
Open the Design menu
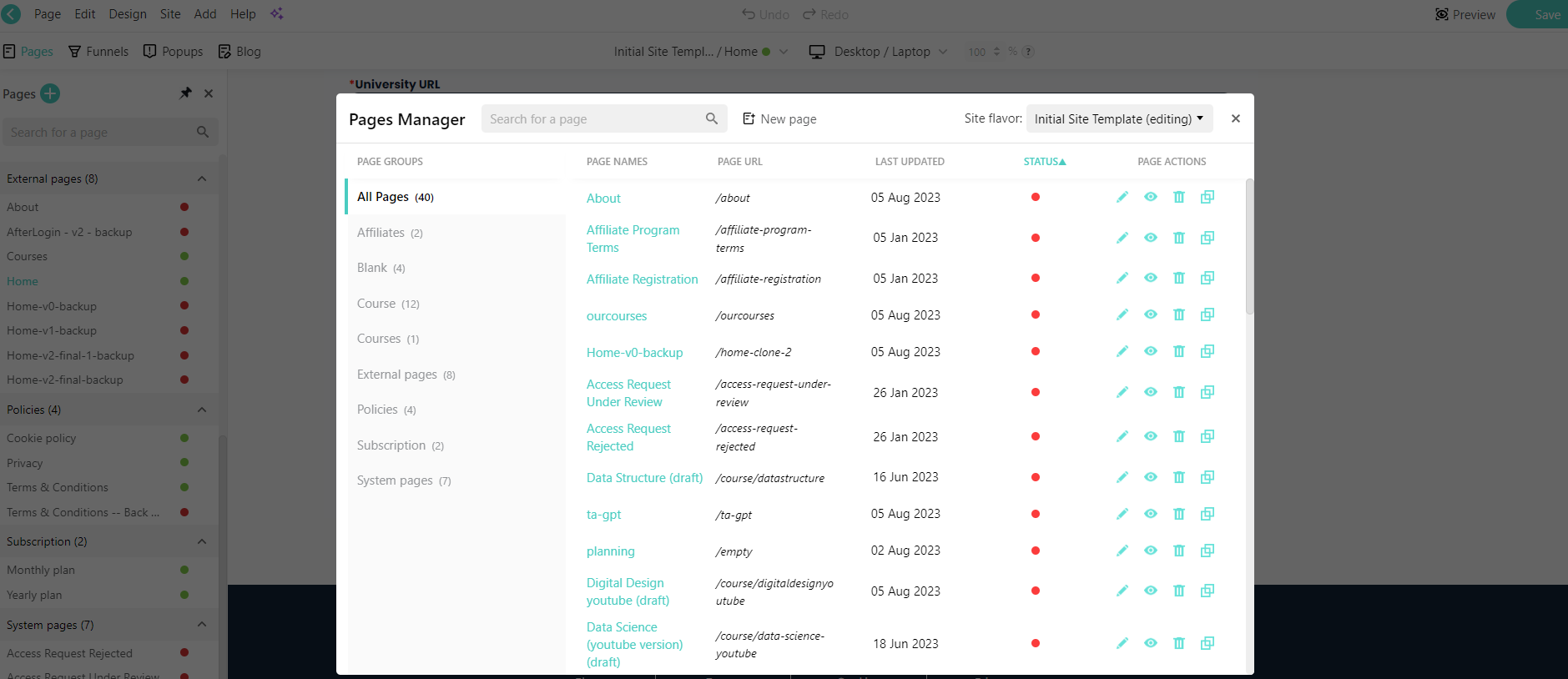[x=128, y=14]
